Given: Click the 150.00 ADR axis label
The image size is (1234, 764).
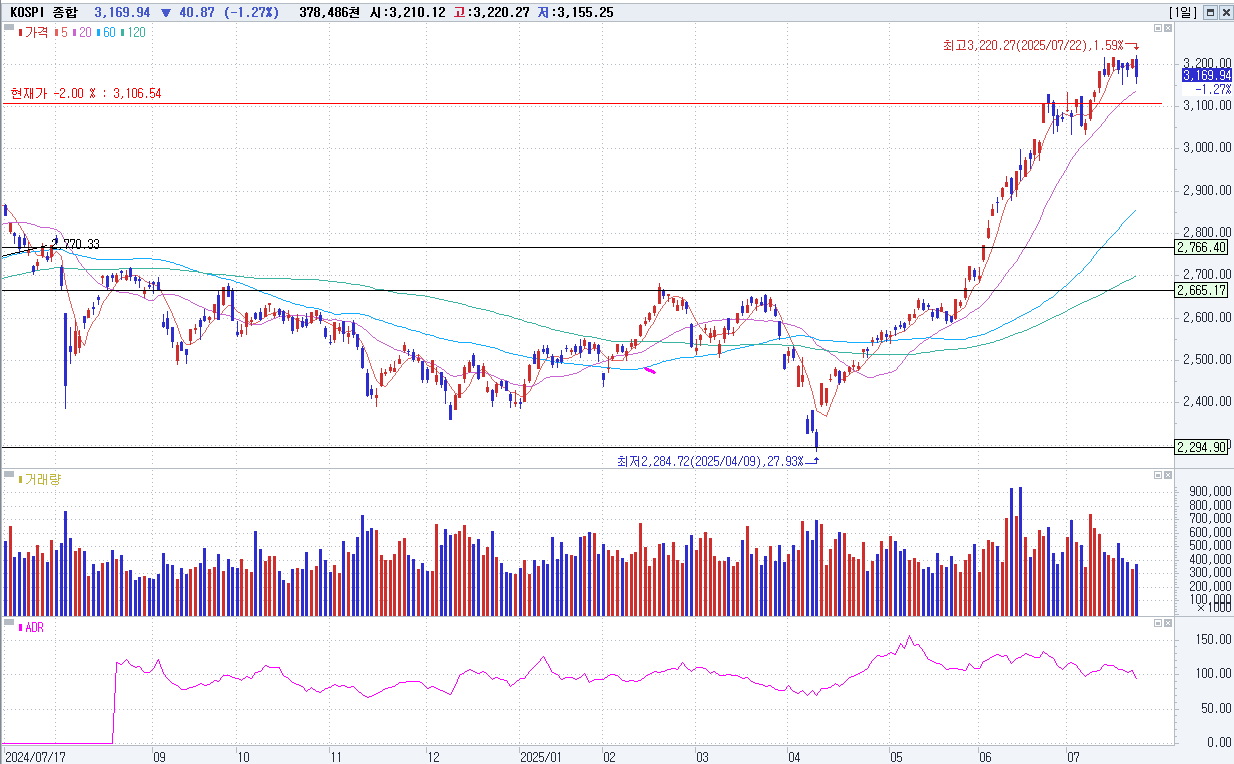Looking at the screenshot, I should coord(1214,639).
